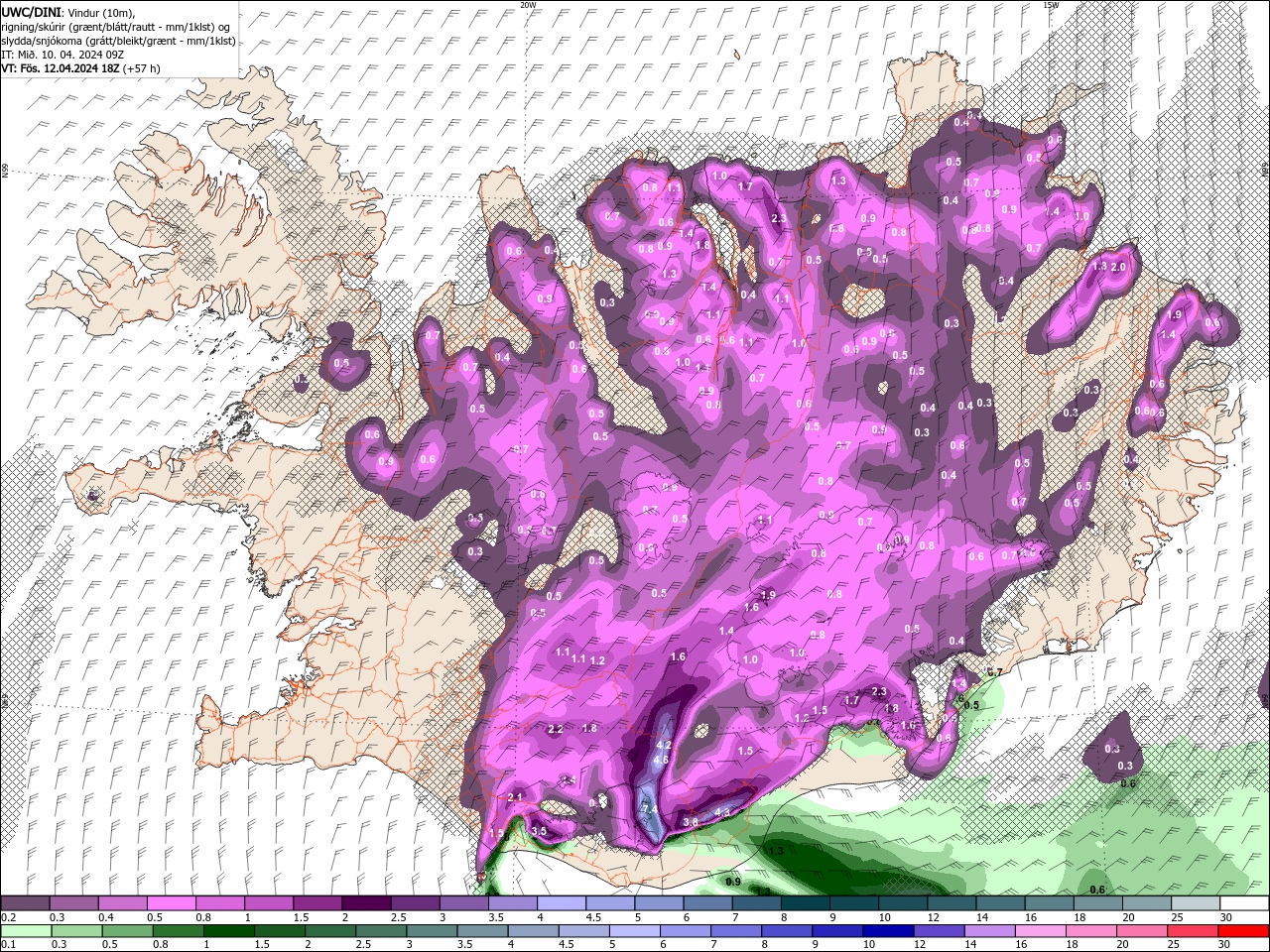Image resolution: width=1270 pixels, height=952 pixels.
Task: Select the 25 red-pink bottom-row swatch
Action: pyautogui.click(x=1193, y=931)
